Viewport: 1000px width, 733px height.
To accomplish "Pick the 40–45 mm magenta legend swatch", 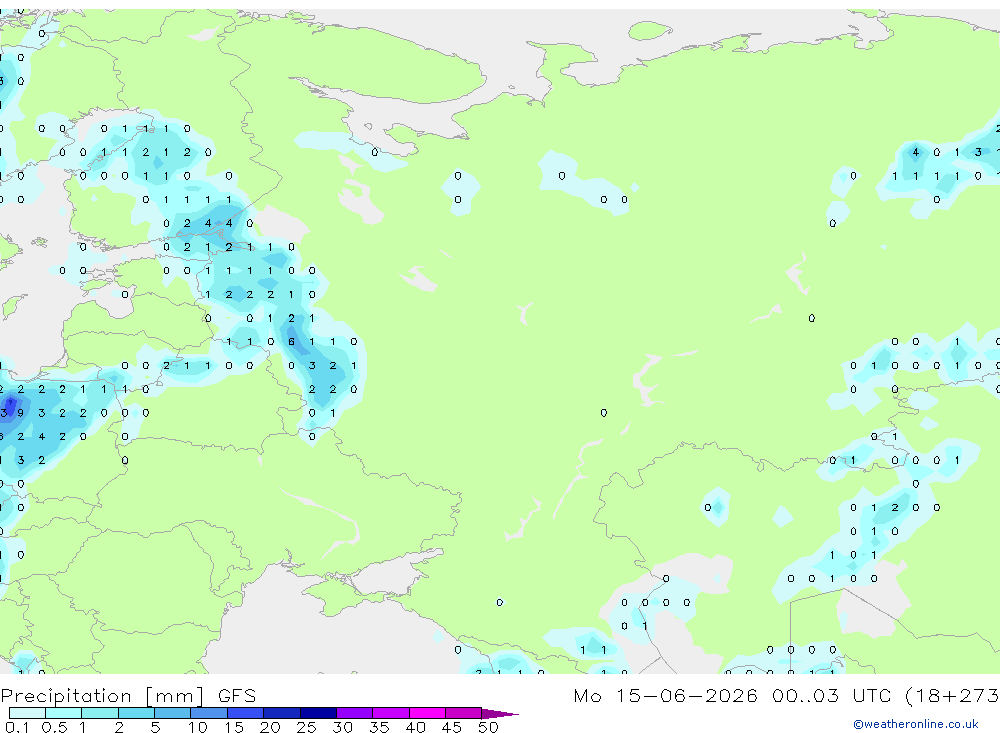I will coord(427,713).
